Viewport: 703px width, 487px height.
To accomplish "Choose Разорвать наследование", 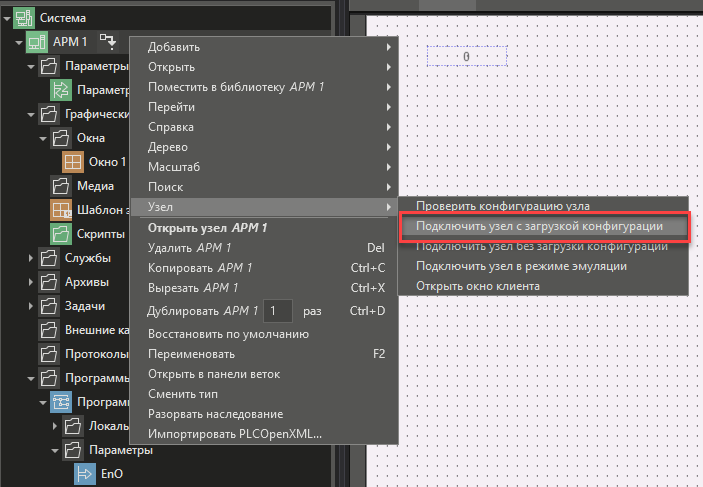I will (x=264, y=414).
